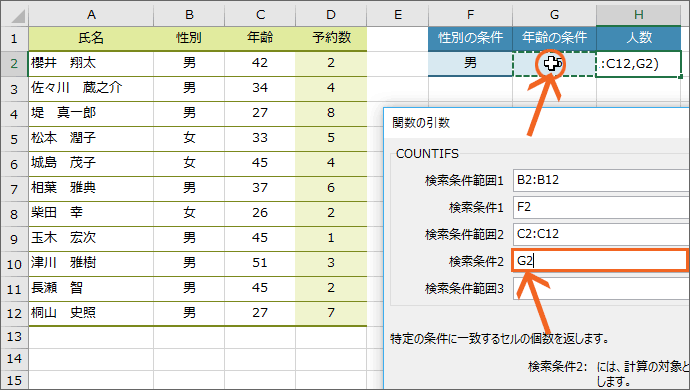
Task: Select row 7 header
Action: coord(14,189)
